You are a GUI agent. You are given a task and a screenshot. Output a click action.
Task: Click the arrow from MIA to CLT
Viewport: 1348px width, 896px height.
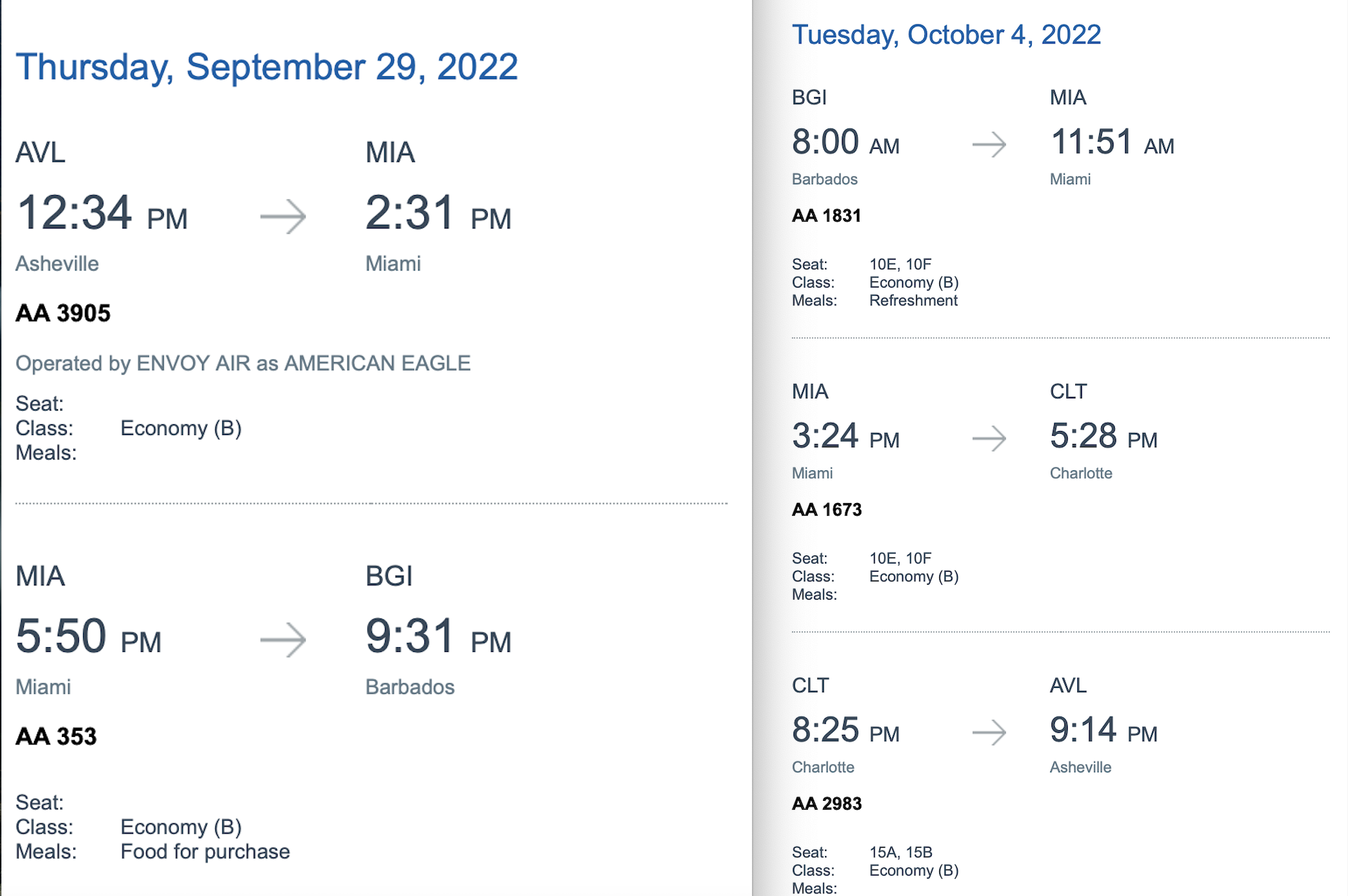(989, 438)
